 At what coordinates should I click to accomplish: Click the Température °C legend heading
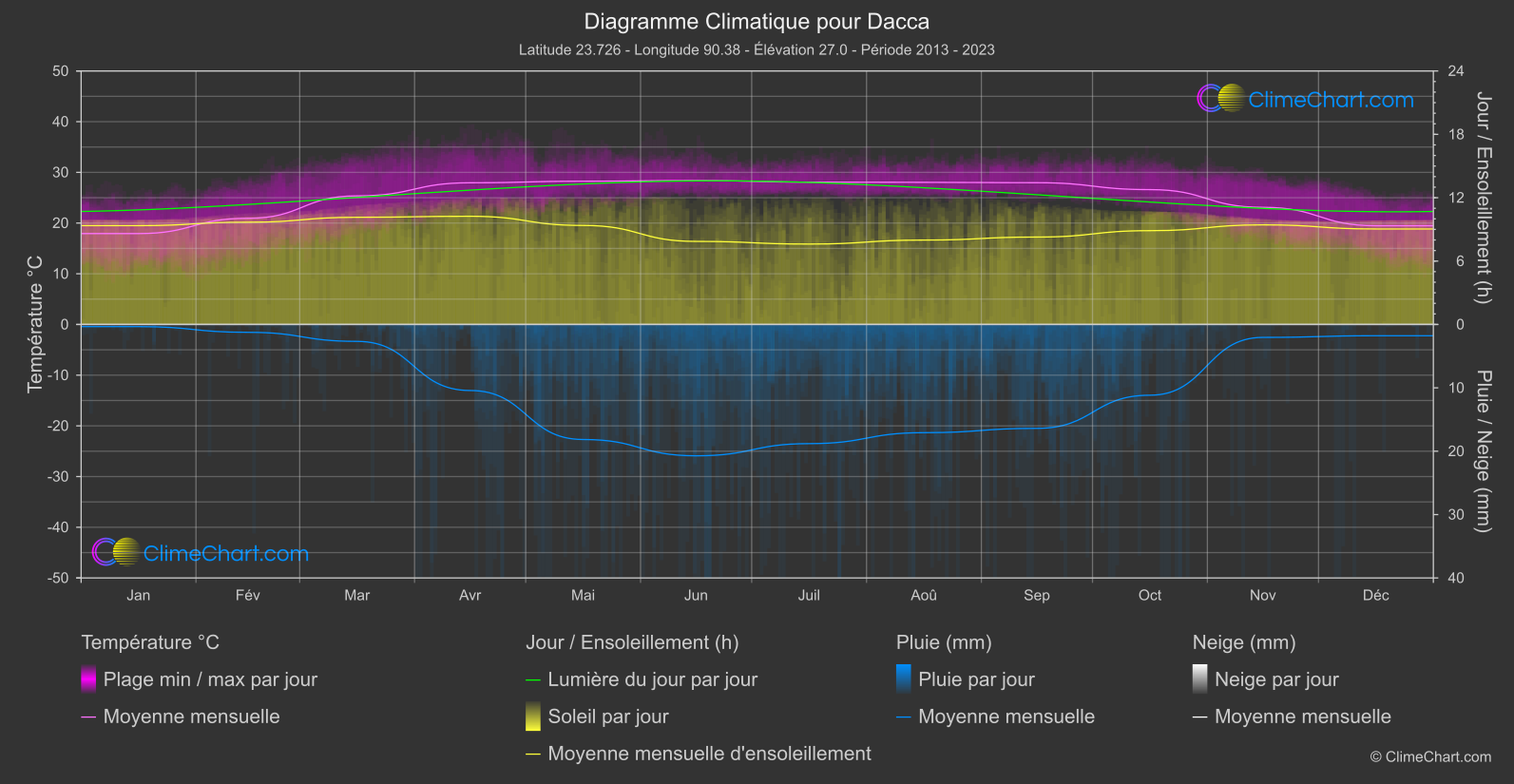[150, 642]
